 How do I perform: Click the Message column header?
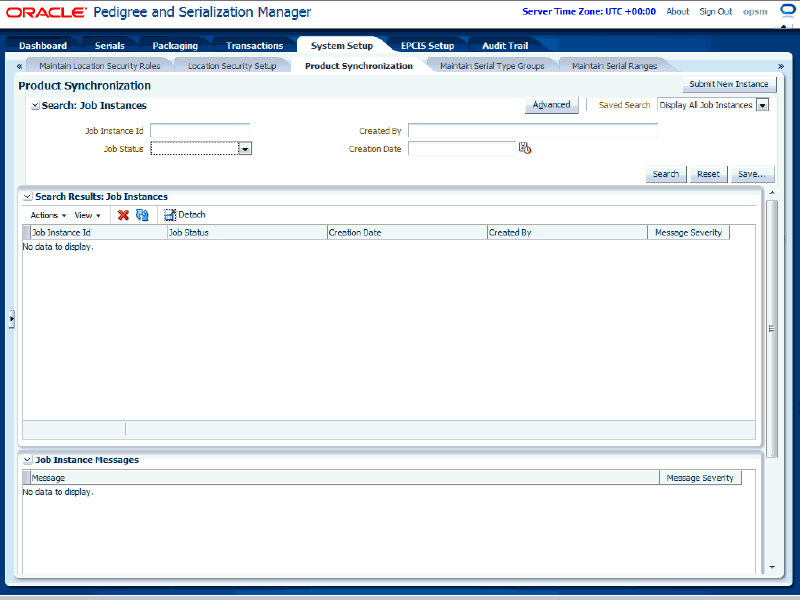pos(345,478)
